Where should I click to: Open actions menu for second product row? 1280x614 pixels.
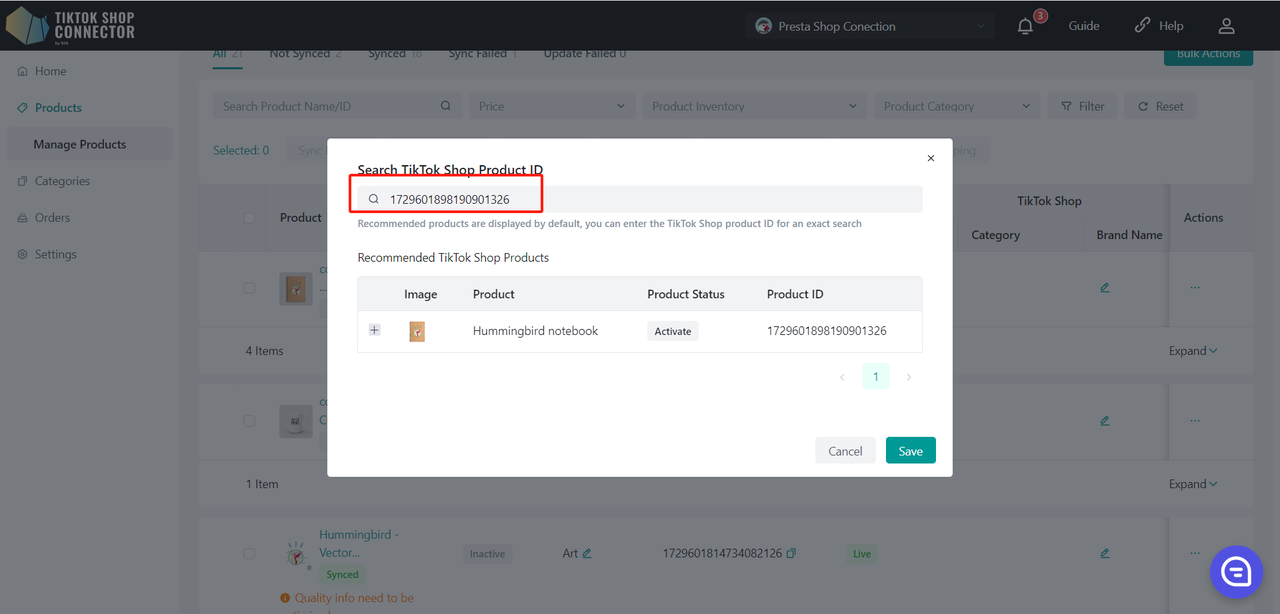pos(1194,421)
